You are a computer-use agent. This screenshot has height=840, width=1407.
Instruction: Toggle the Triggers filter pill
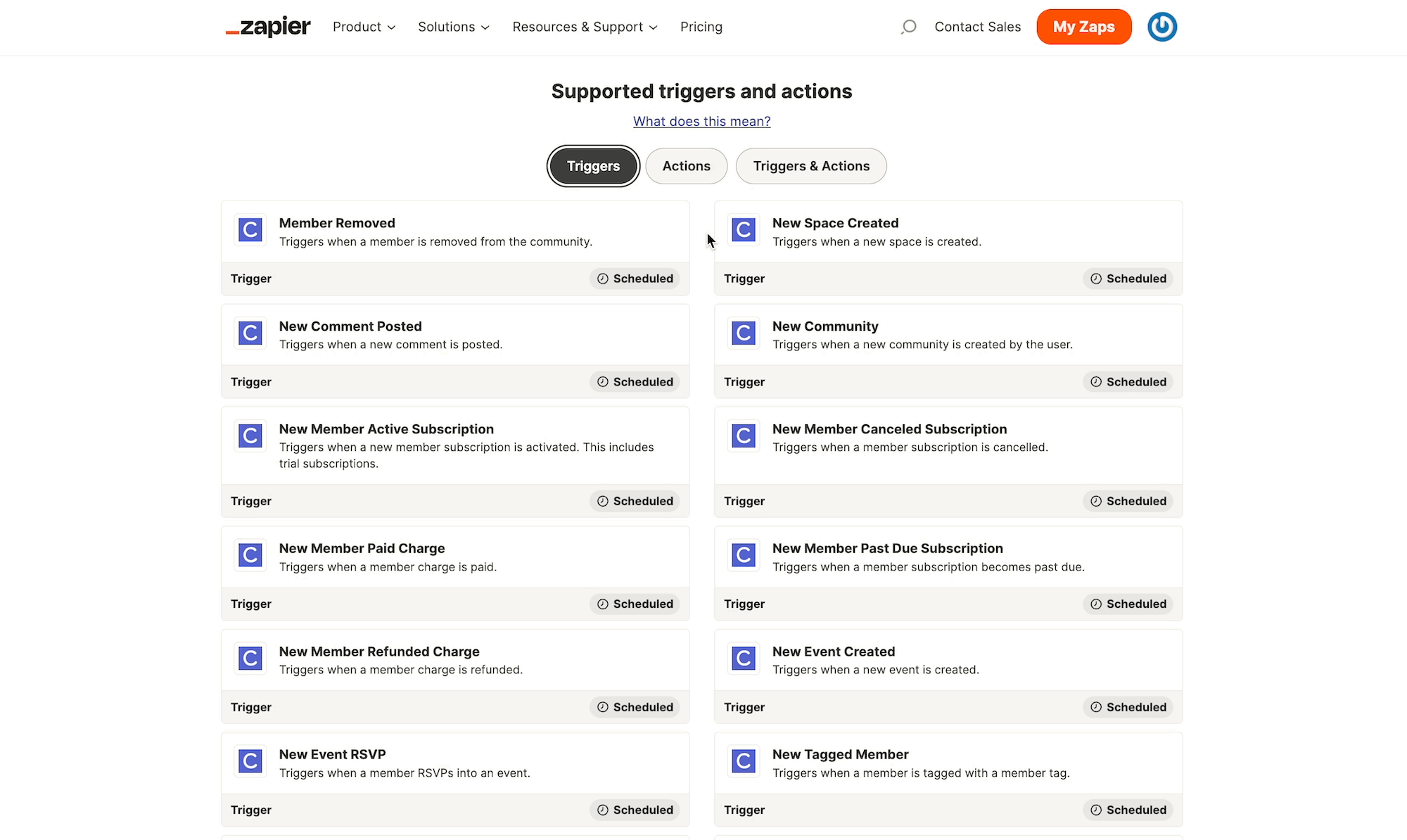[593, 166]
